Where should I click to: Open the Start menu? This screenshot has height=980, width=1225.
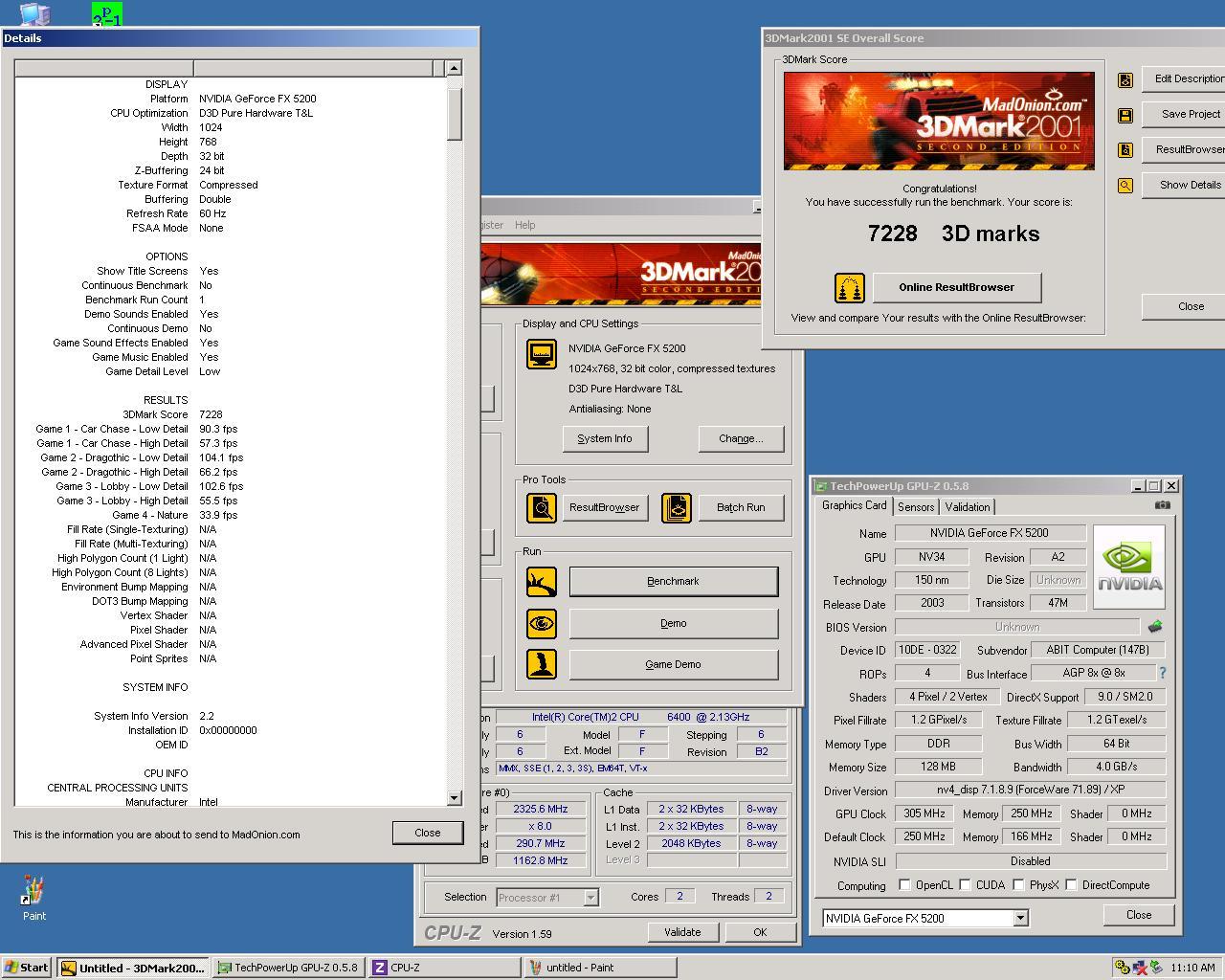pyautogui.click(x=28, y=968)
